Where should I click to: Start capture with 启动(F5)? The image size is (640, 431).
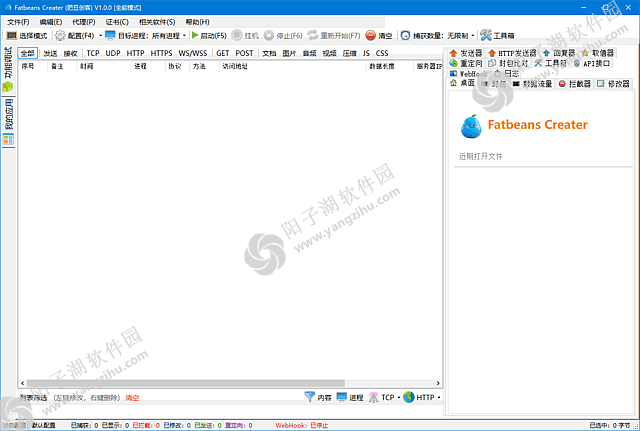pyautogui.click(x=195, y=35)
